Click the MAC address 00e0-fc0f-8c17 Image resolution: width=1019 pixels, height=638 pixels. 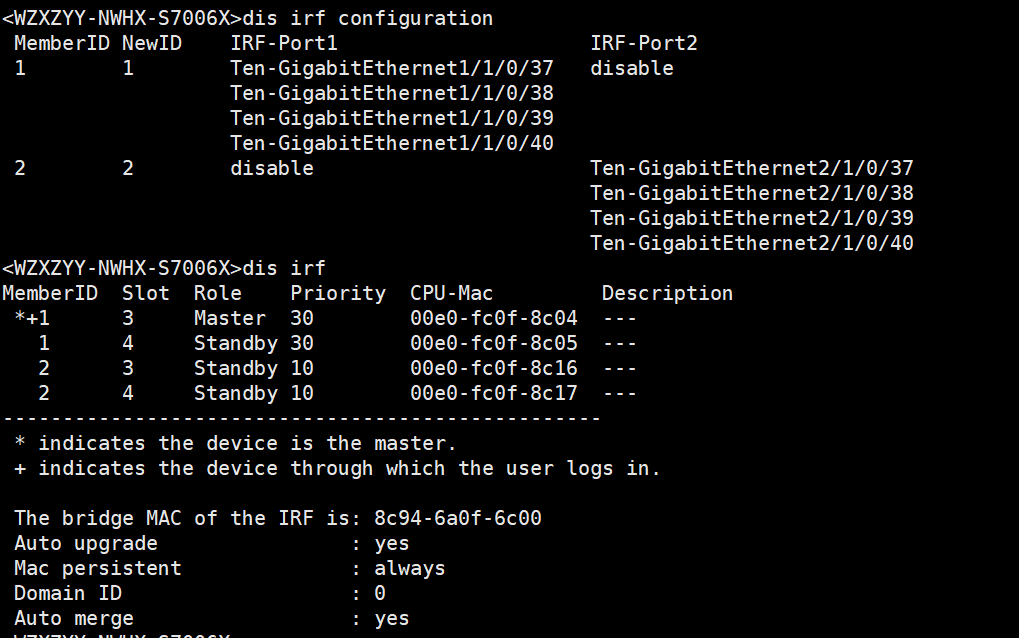click(493, 393)
